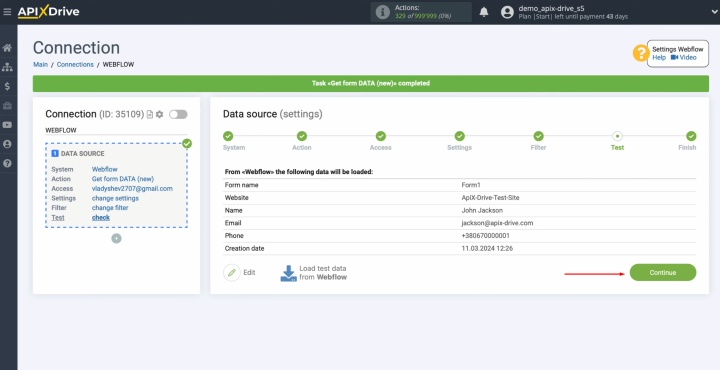720x370 pixels.
Task: Go to the Test step
Action: (x=618, y=136)
